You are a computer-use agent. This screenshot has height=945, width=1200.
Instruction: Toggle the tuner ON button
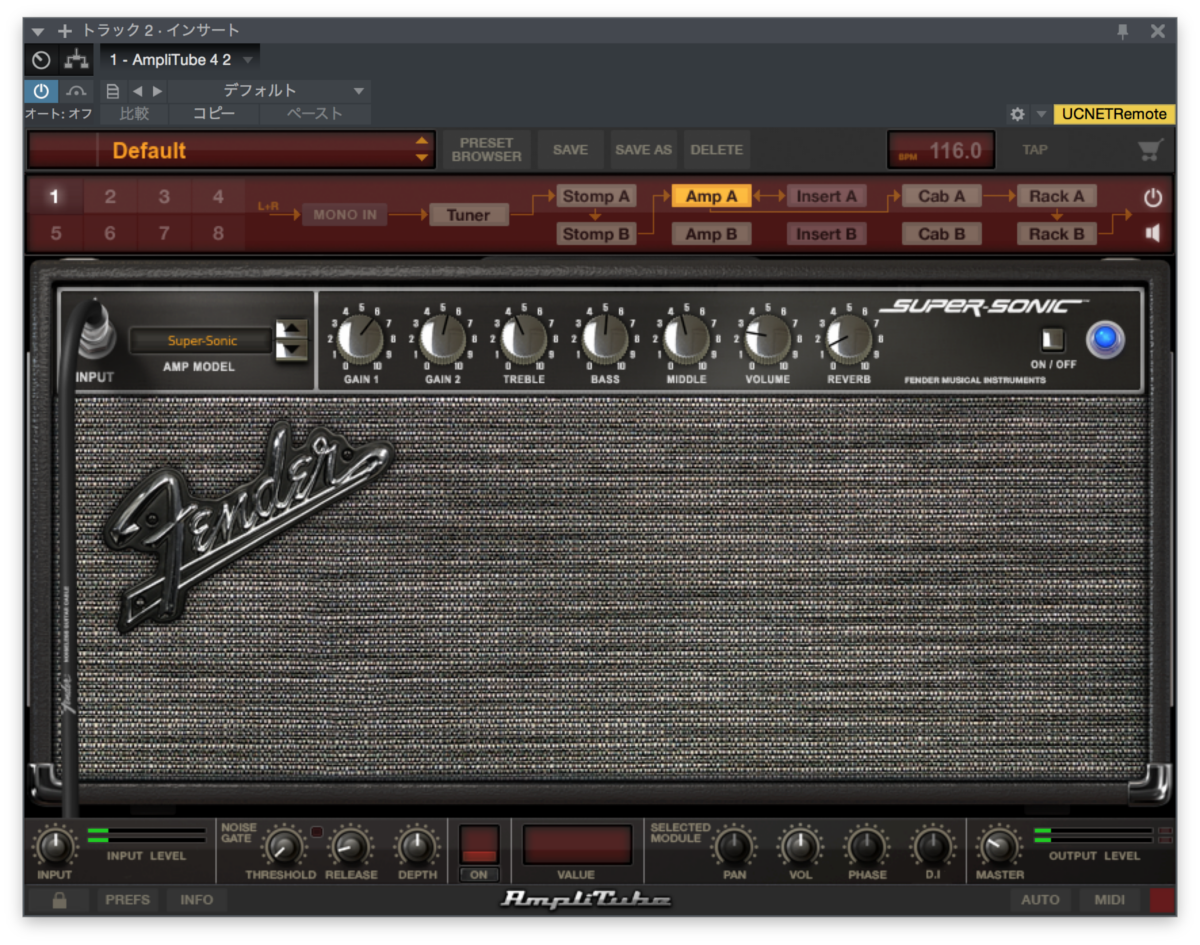pos(479,875)
